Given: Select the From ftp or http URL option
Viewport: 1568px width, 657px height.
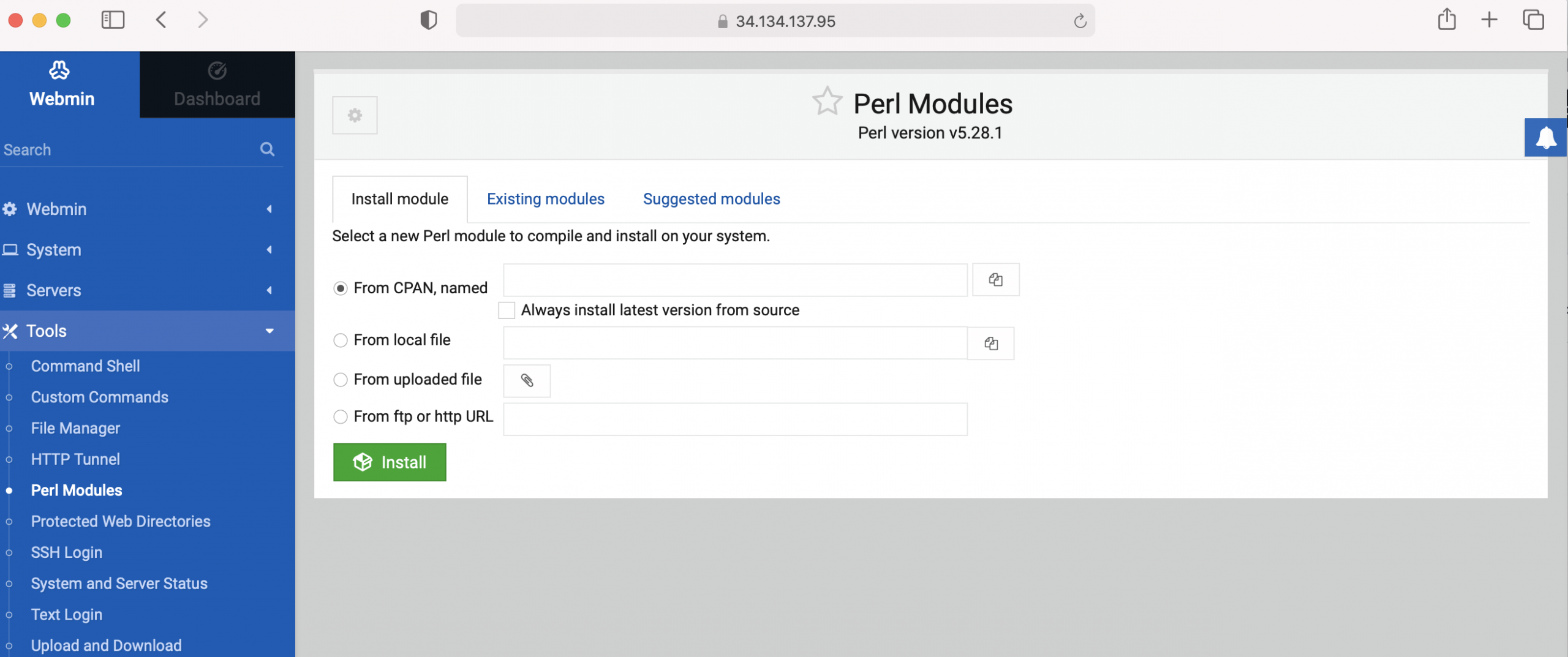Looking at the screenshot, I should (341, 417).
